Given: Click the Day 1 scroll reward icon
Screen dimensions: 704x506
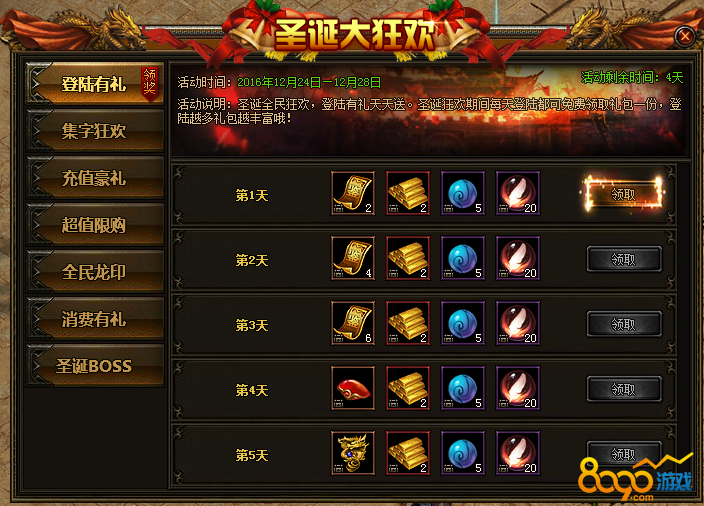Looking at the screenshot, I should [x=353, y=193].
